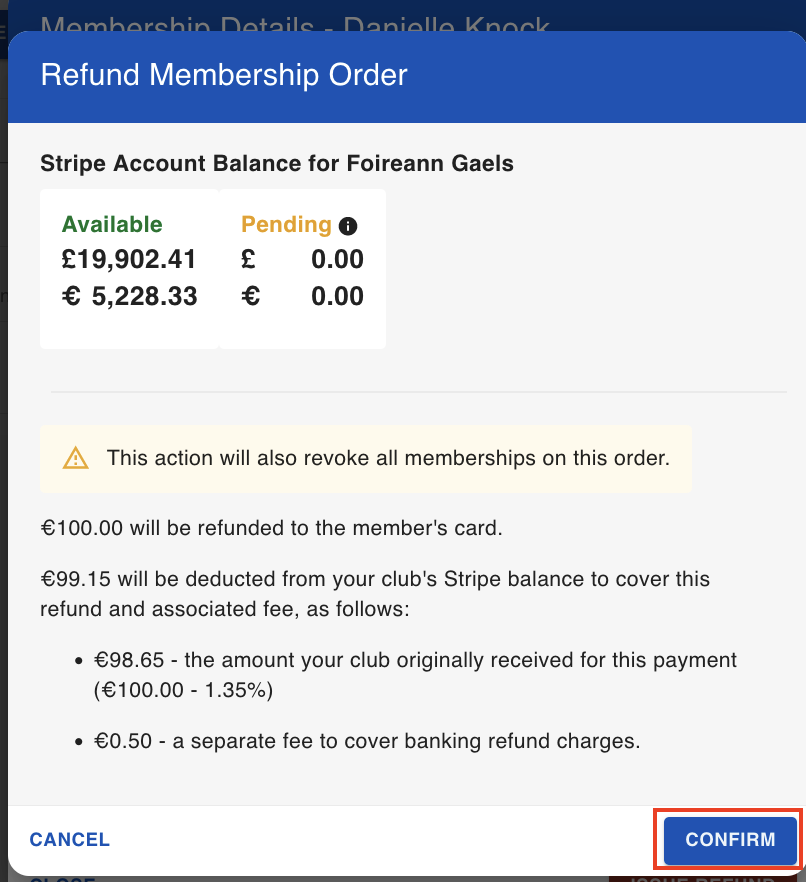Image resolution: width=806 pixels, height=882 pixels.
Task: Click the pending euro amount 0.00
Action: pyautogui.click(x=337, y=296)
